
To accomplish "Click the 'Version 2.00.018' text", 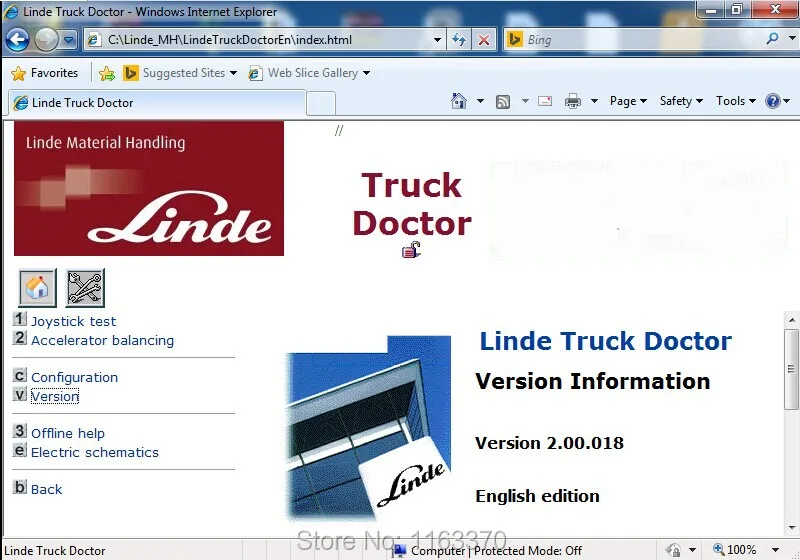I will point(549,443).
